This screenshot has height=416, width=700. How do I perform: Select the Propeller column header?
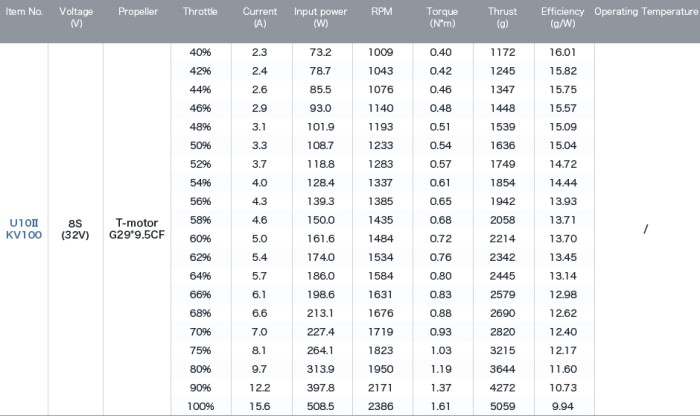click(138, 12)
